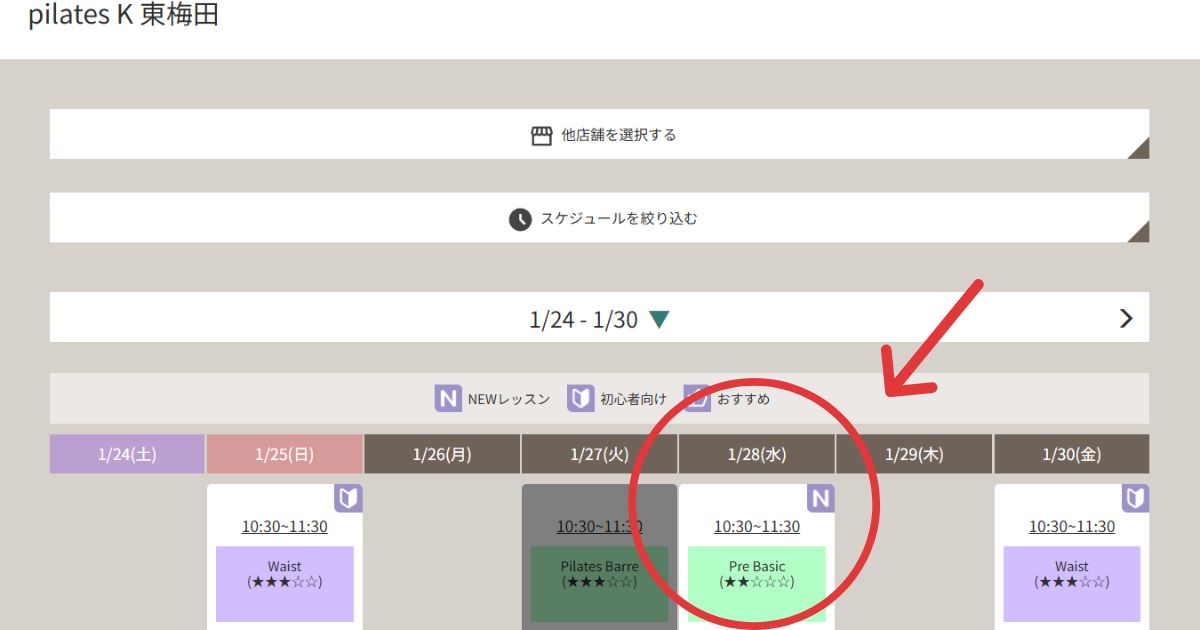Click beginner badge on 1/25 Waist lesson

coord(348,498)
